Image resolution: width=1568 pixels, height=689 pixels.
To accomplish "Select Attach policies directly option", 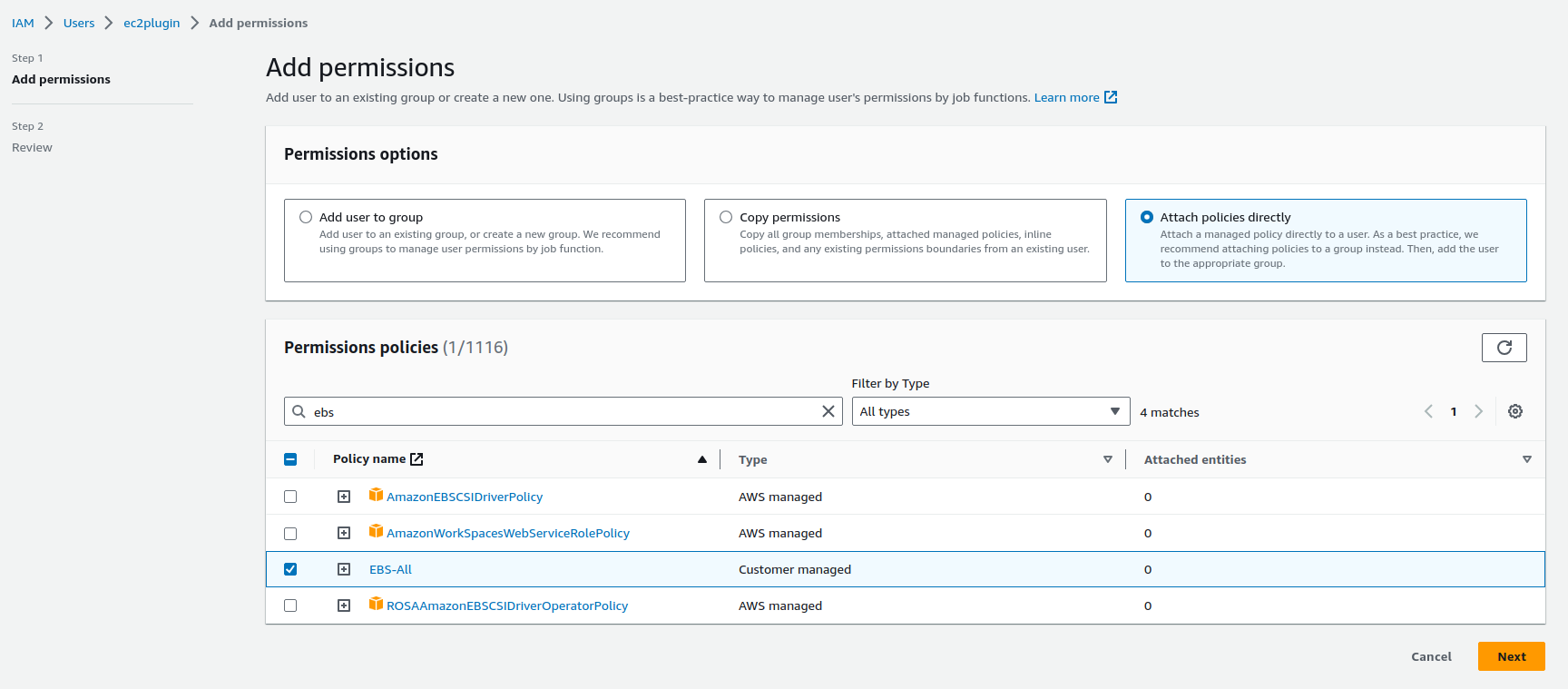I will coord(1147,217).
